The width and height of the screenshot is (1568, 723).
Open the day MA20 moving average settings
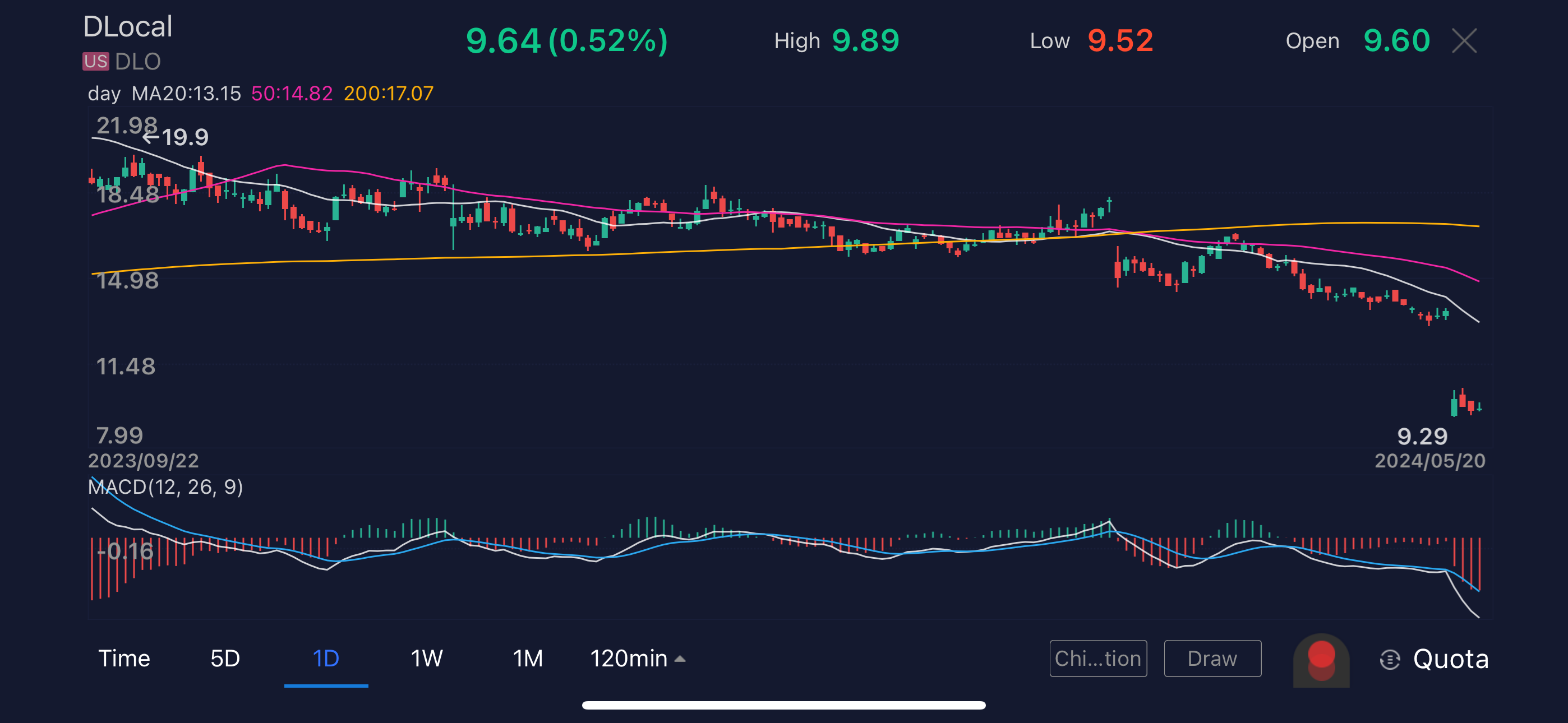[x=164, y=94]
